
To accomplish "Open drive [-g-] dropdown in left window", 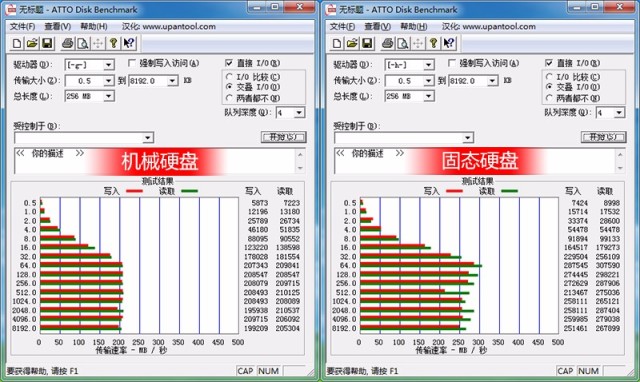I will pos(108,65).
